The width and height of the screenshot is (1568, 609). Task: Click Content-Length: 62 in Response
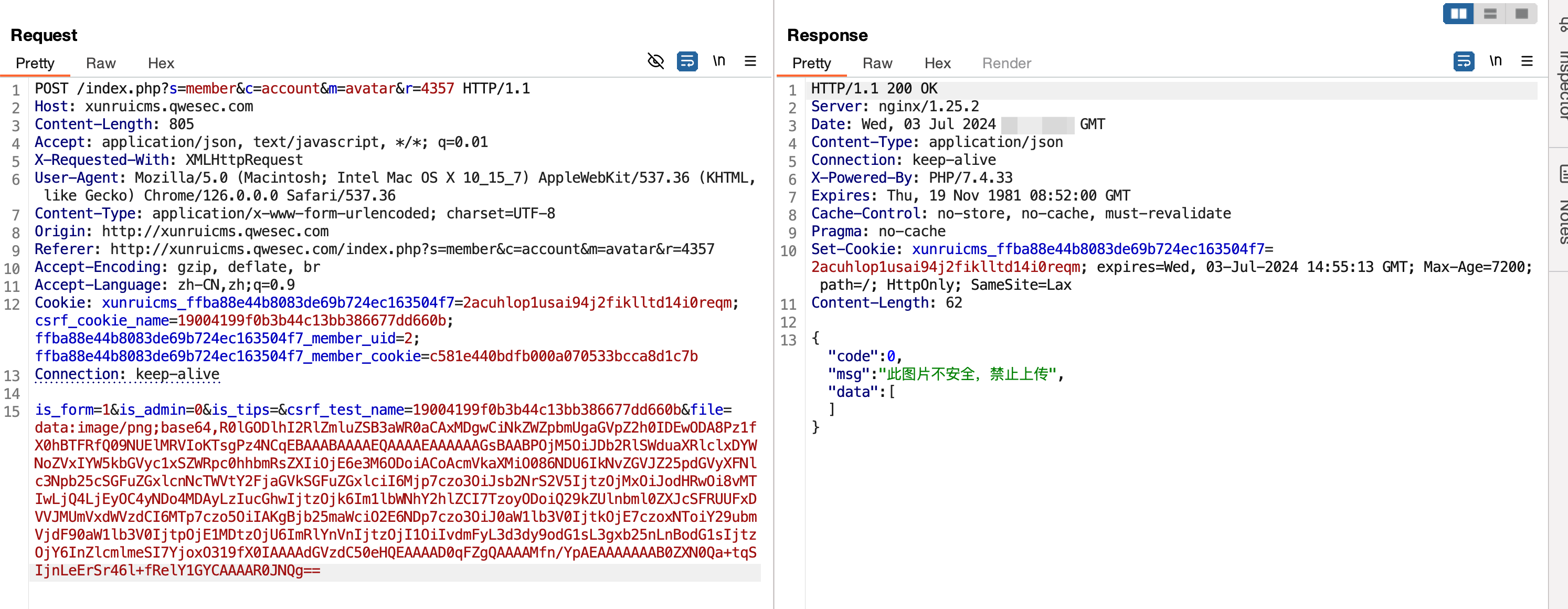coord(887,303)
